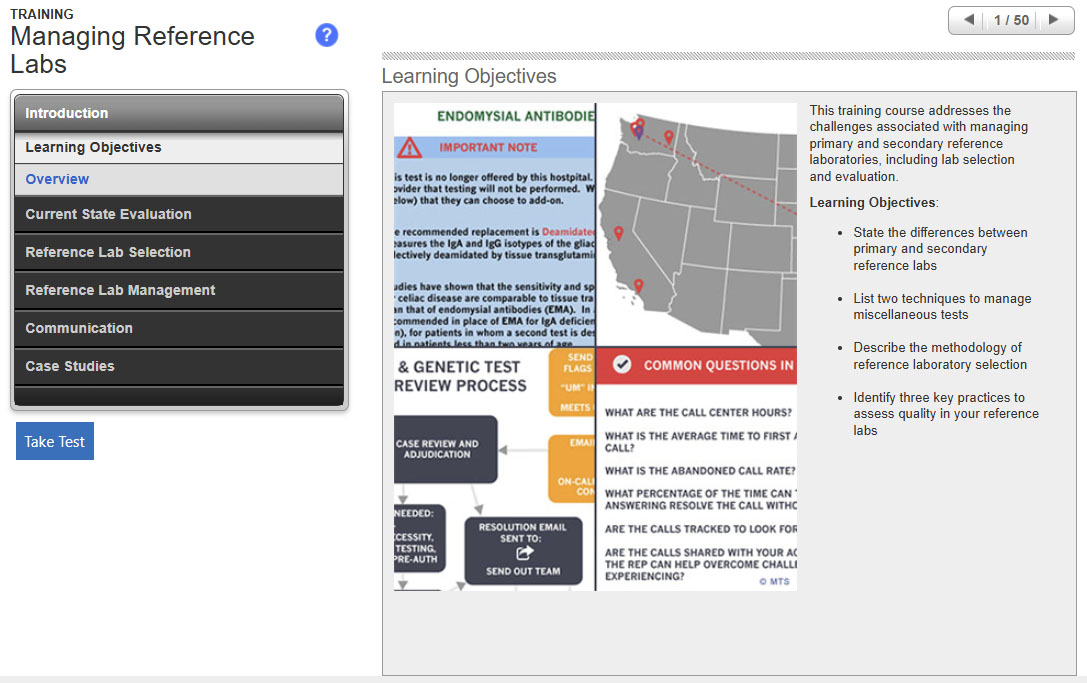Screen dimensions: 1087x683
Task: Go to previous page arrow
Action: click(x=968, y=20)
